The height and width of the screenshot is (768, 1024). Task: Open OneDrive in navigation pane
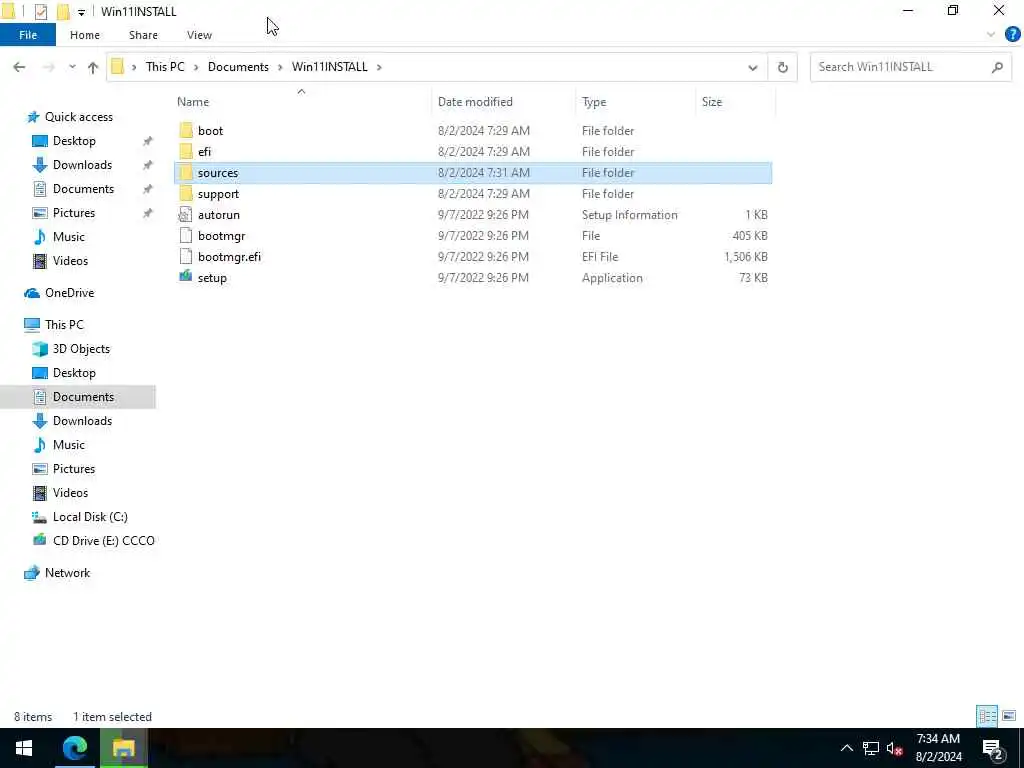pos(69,293)
